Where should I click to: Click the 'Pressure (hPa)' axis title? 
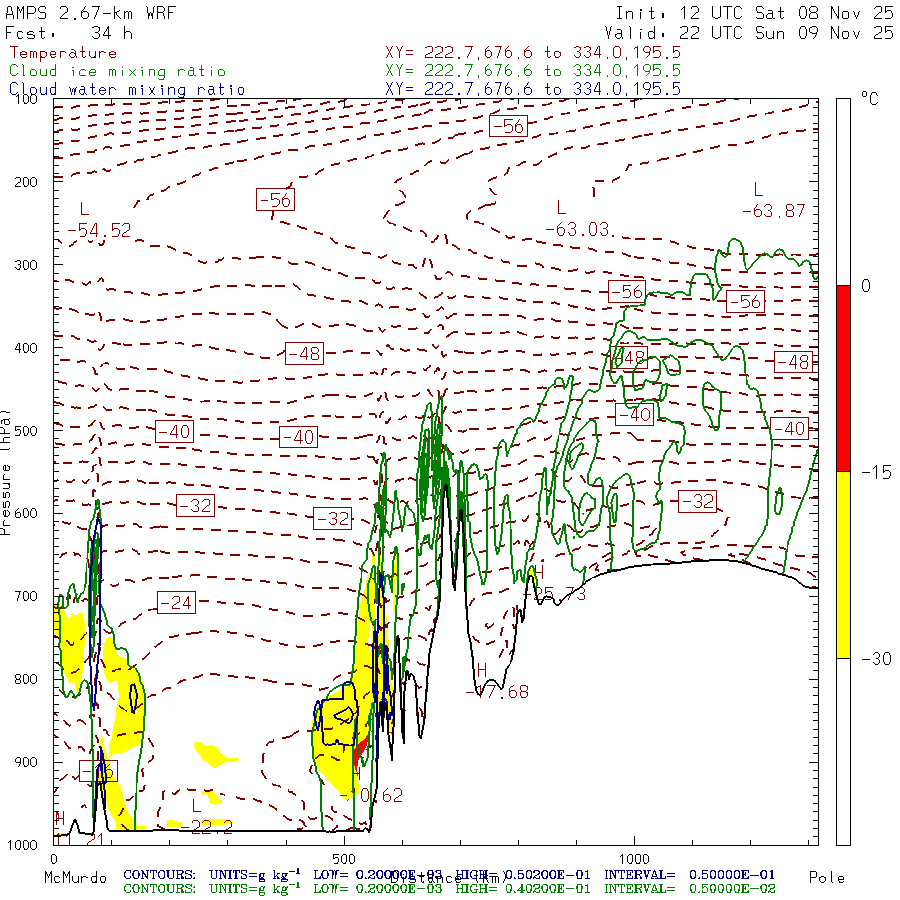tap(6, 472)
